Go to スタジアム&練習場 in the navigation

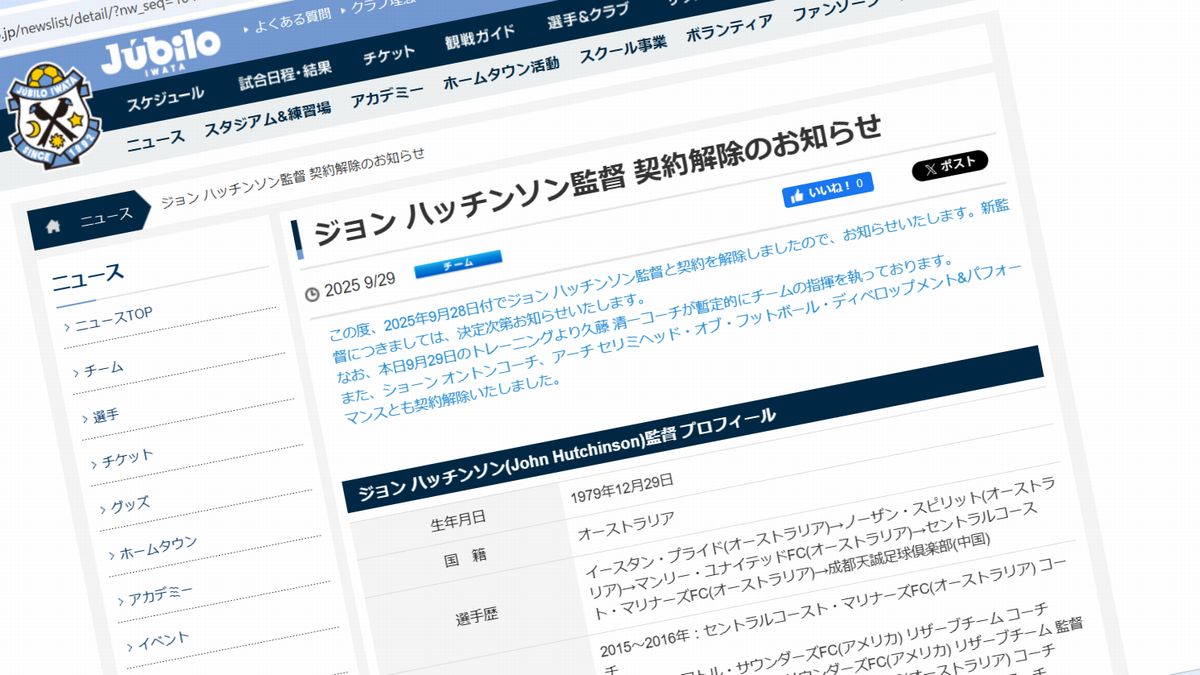(x=267, y=119)
